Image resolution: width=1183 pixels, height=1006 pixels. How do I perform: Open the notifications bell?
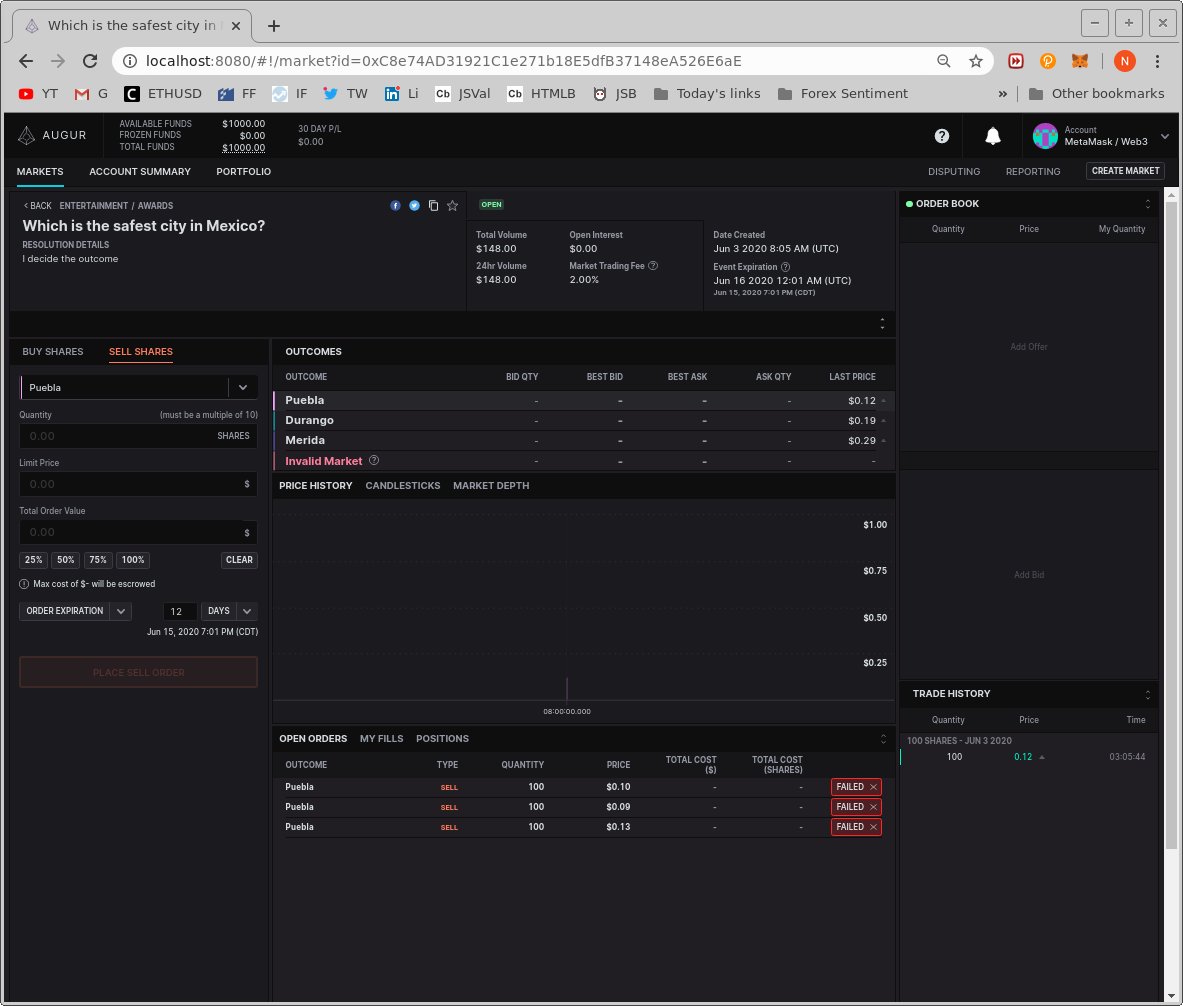(x=992, y=136)
